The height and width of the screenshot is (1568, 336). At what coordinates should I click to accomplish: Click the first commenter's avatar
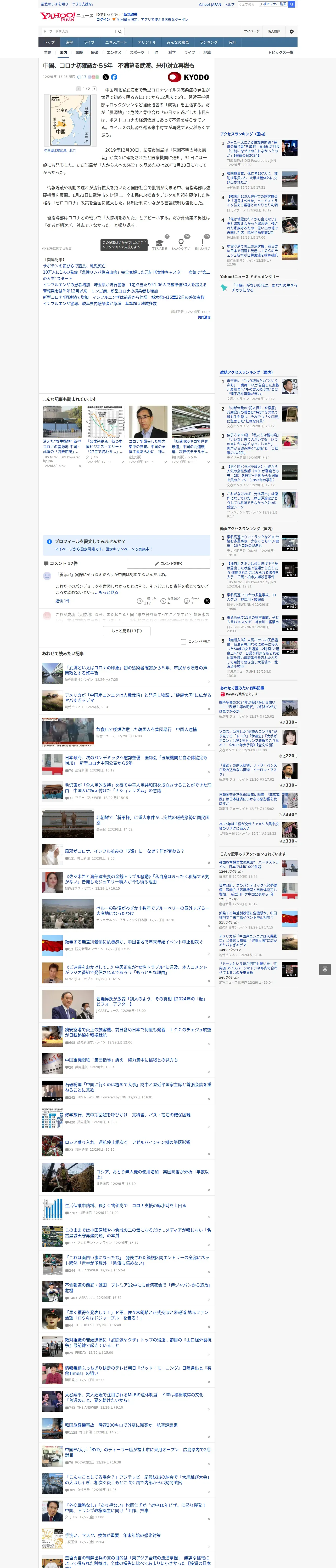coord(47,575)
